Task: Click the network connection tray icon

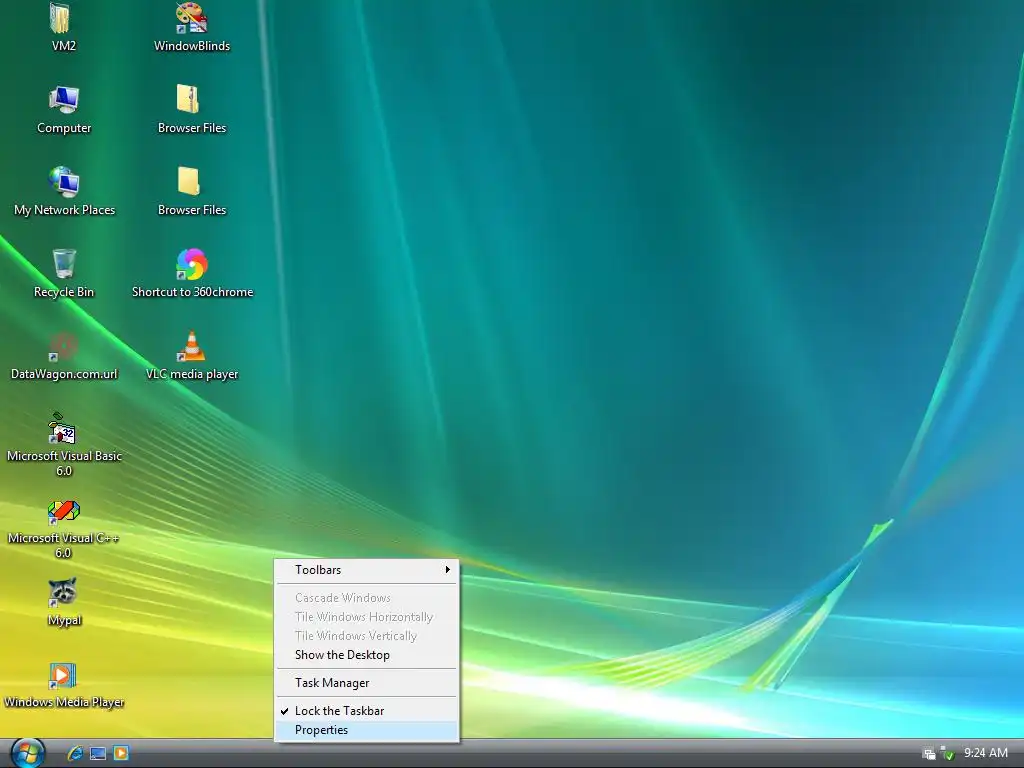Action: (929, 754)
